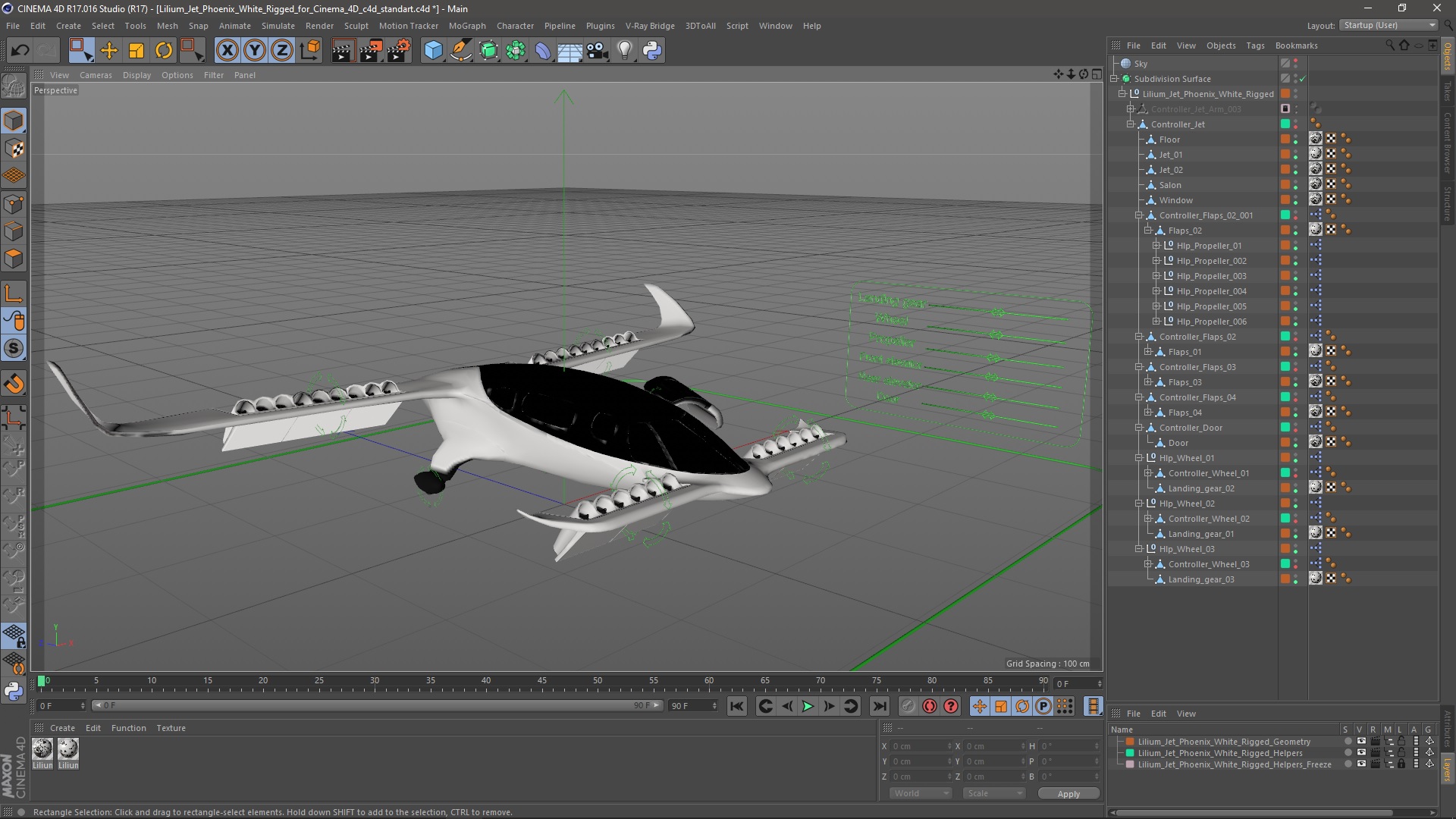The image size is (1456, 819).
Task: Enable Axis mode tool
Action: [14, 293]
